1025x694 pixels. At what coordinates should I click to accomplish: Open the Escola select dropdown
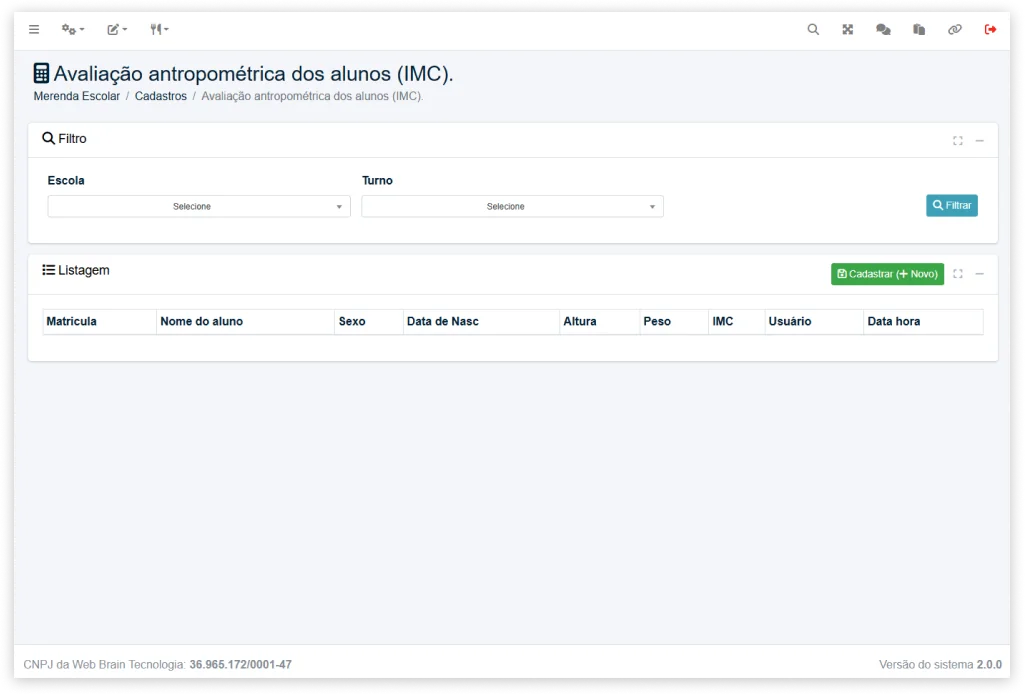click(x=199, y=207)
